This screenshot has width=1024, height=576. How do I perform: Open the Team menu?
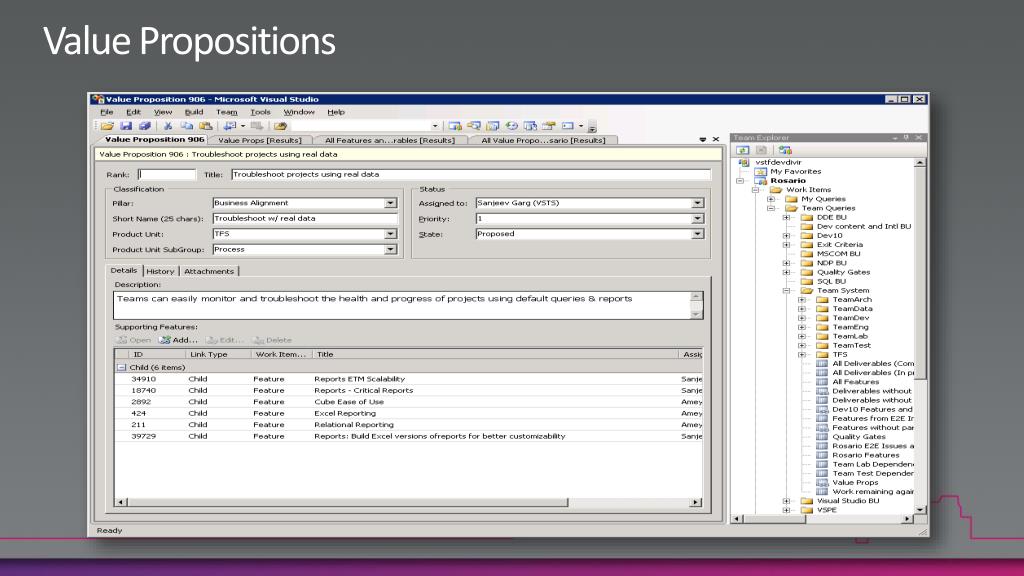point(227,112)
